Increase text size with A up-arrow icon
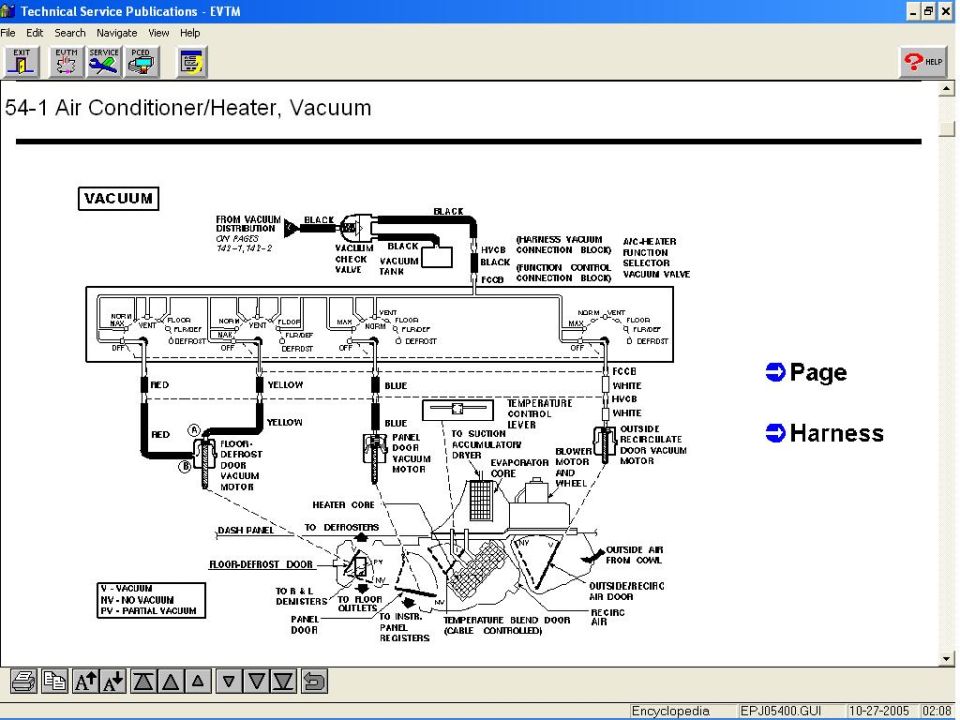This screenshot has width=960, height=720. [x=85, y=681]
